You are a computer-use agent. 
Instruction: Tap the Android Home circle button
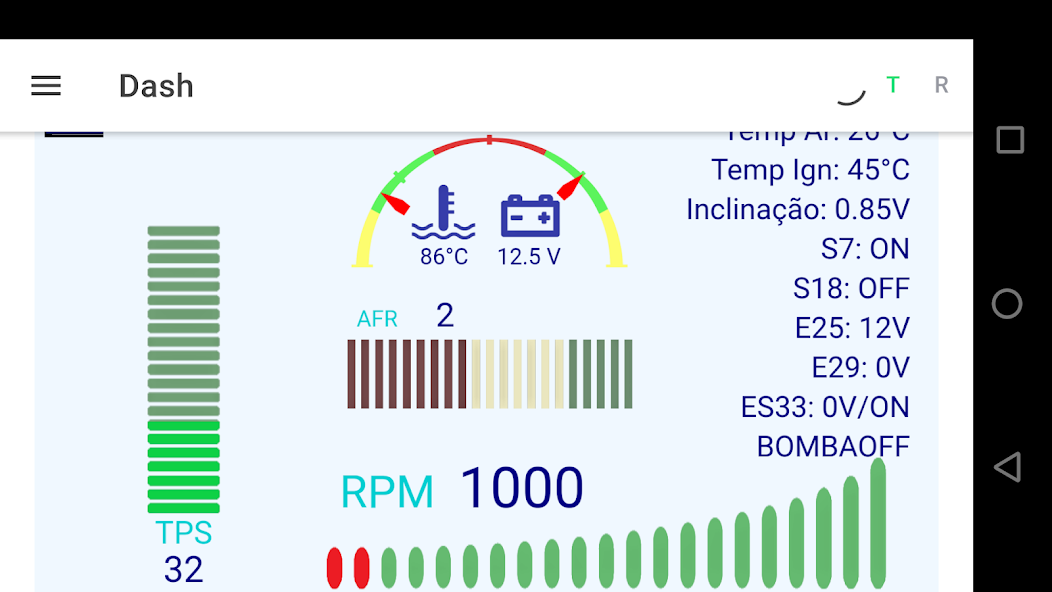click(x=1007, y=304)
